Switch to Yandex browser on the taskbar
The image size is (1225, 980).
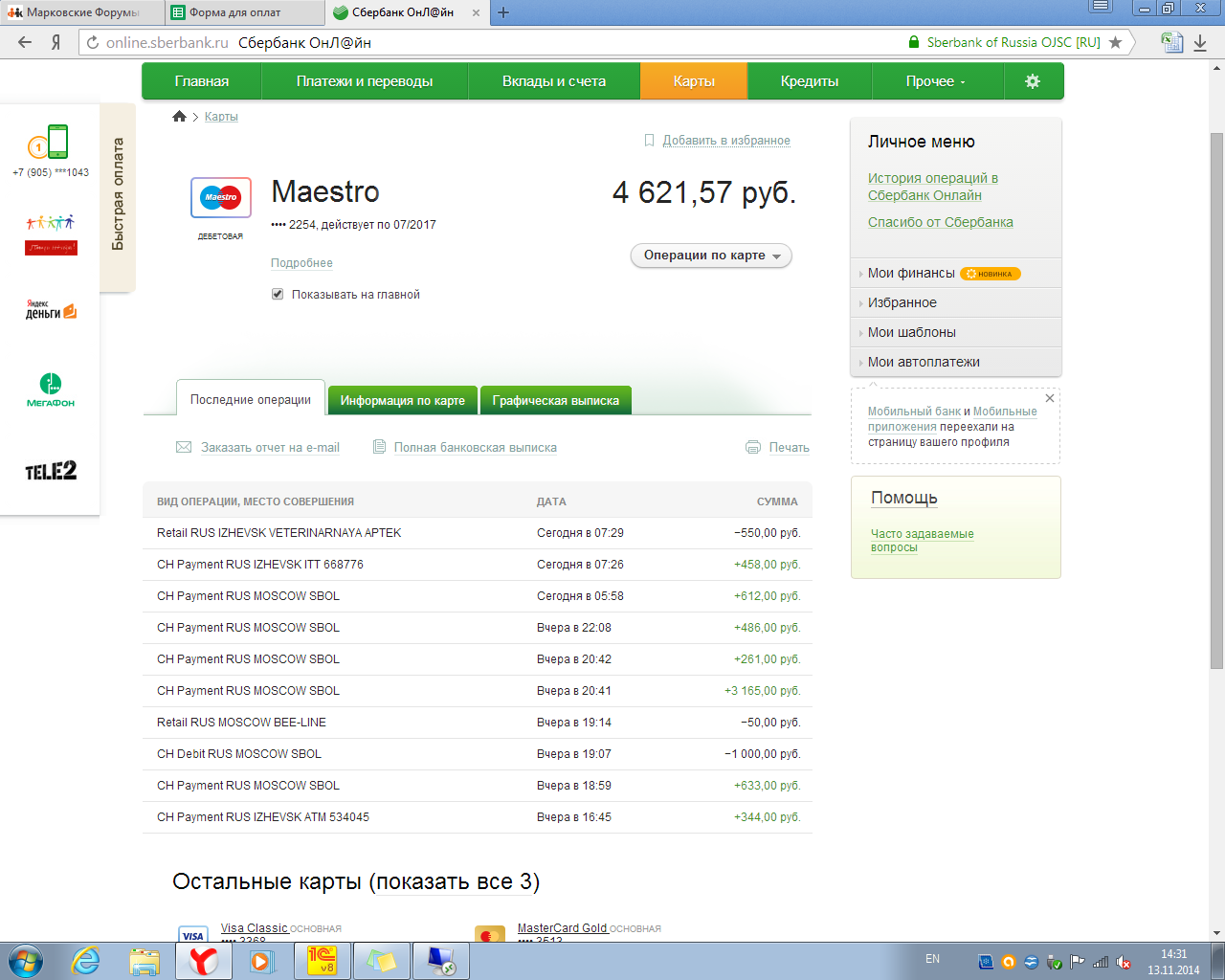203,961
